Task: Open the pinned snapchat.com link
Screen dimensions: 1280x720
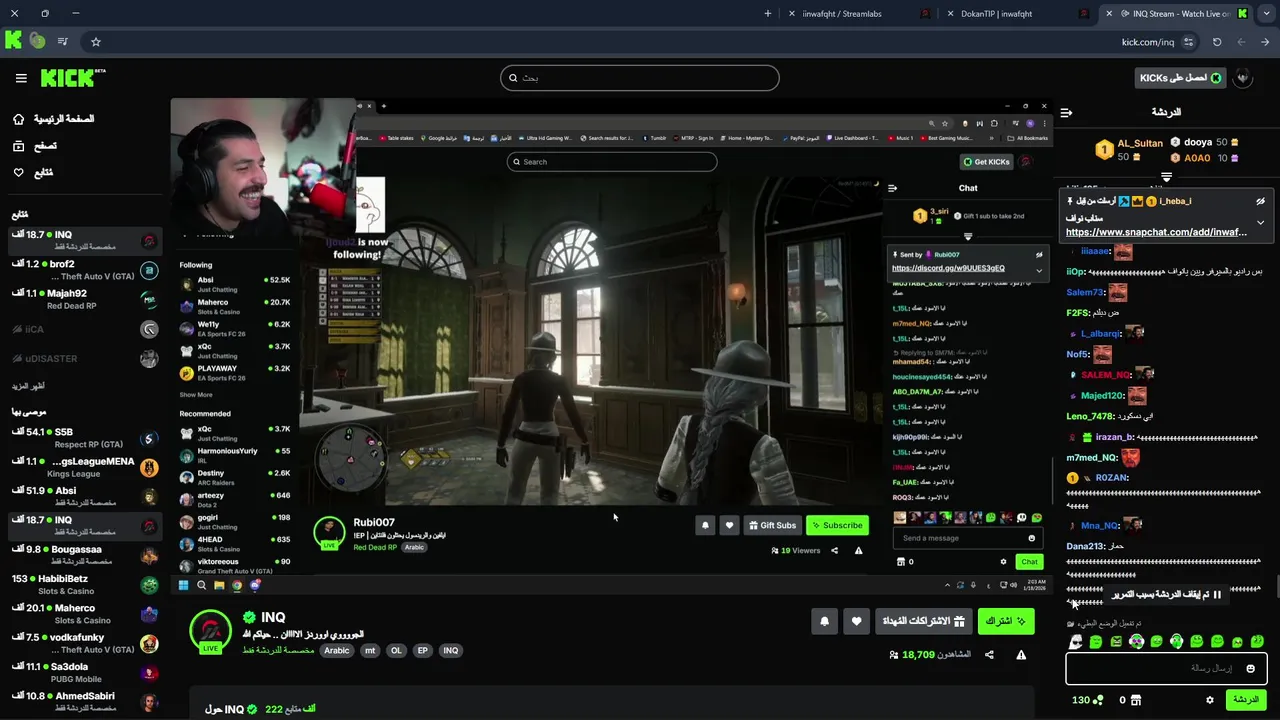Action: [x=1156, y=232]
